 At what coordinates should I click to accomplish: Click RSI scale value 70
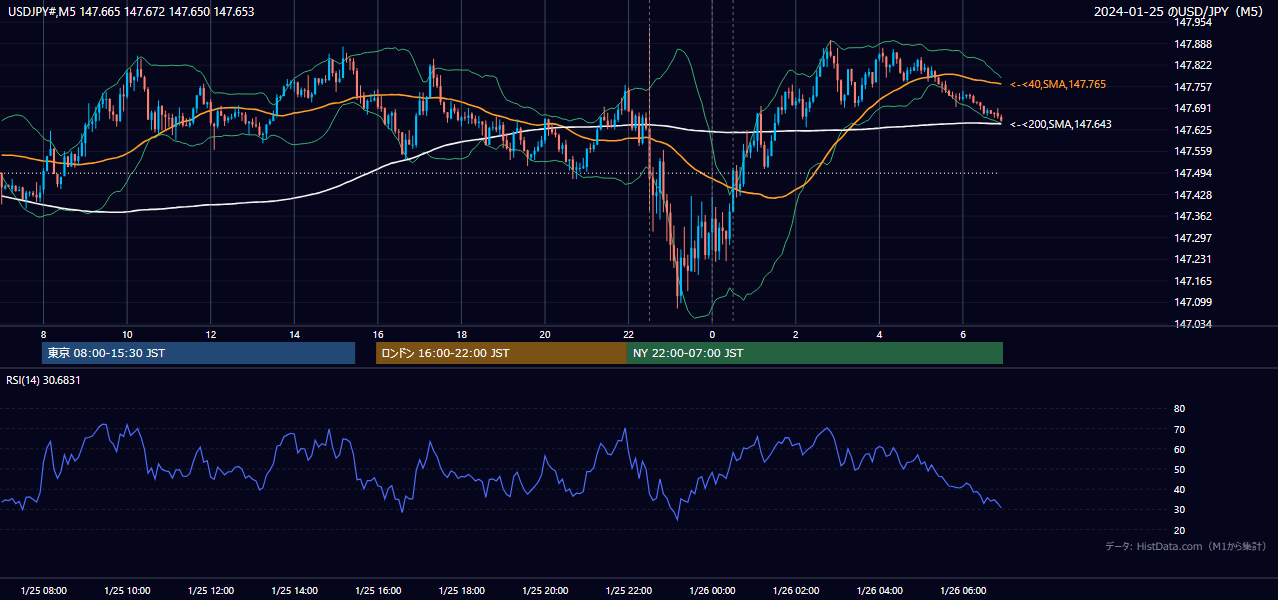click(1179, 429)
